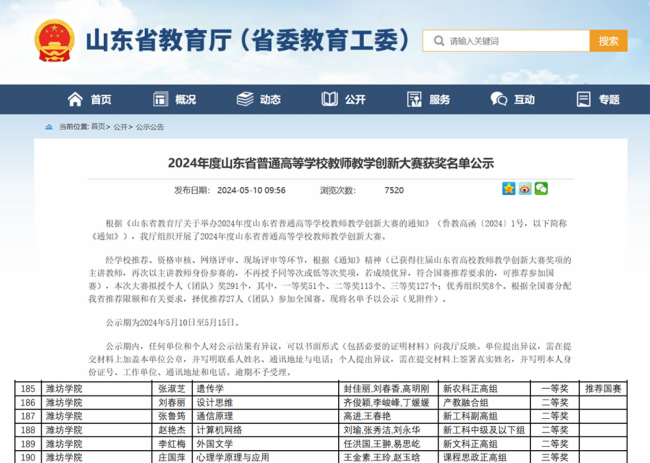Share article via WeChat icon
This screenshot has height=463, width=650.
tap(541, 188)
